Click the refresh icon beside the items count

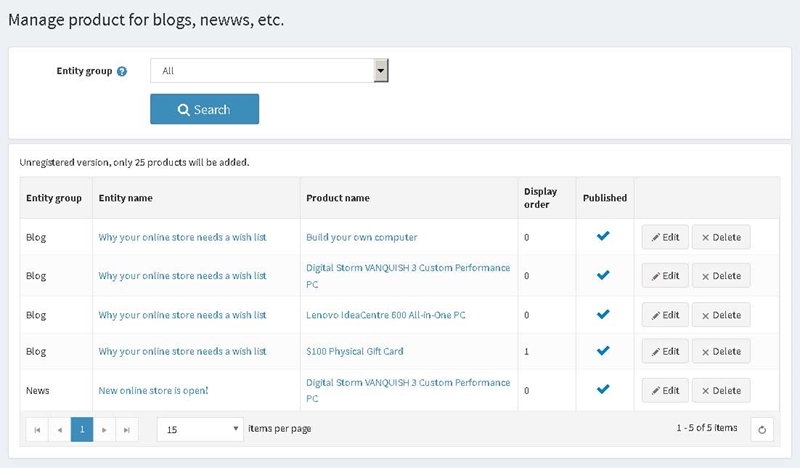(x=762, y=429)
